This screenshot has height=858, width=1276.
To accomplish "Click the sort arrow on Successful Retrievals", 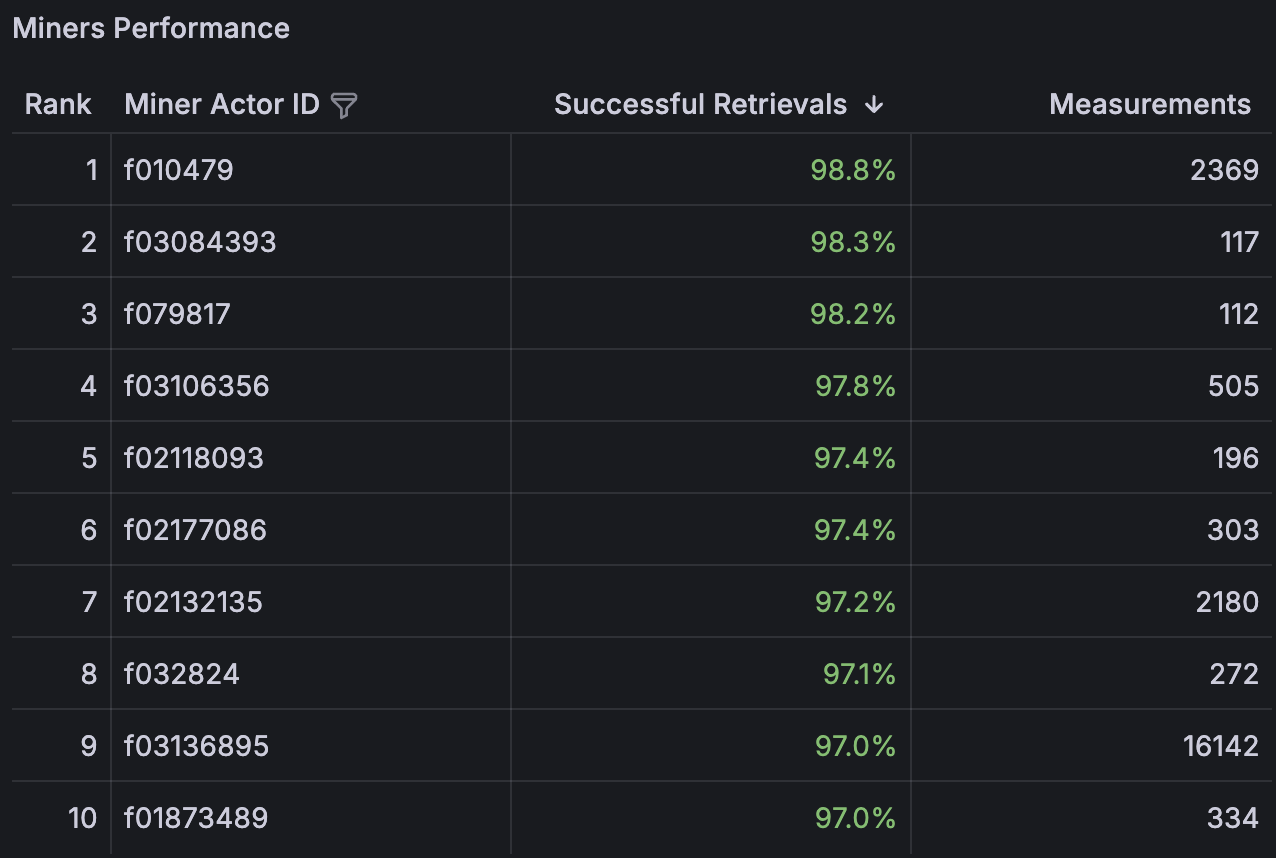I will pos(874,105).
